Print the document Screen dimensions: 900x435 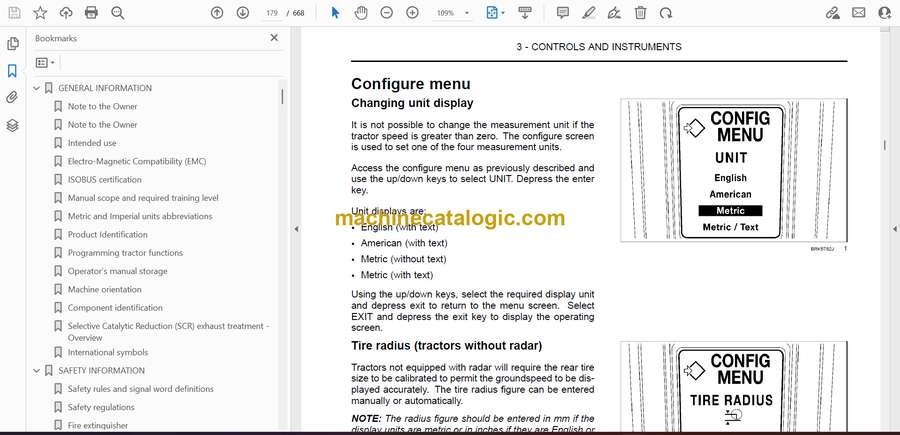(91, 13)
